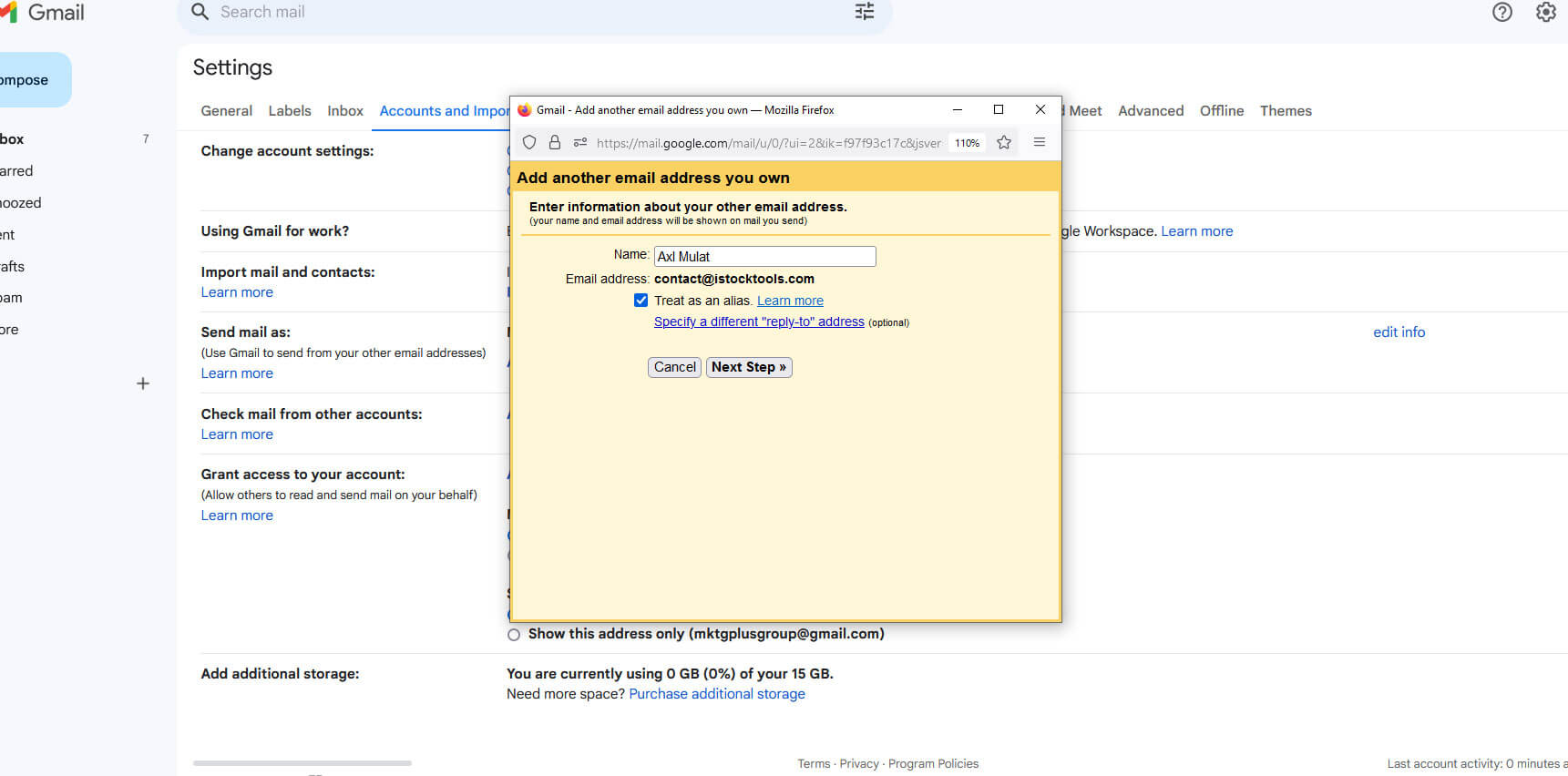This screenshot has height=776, width=1568.
Task: Click the Firefox icon in popup title bar
Action: pyautogui.click(x=525, y=110)
